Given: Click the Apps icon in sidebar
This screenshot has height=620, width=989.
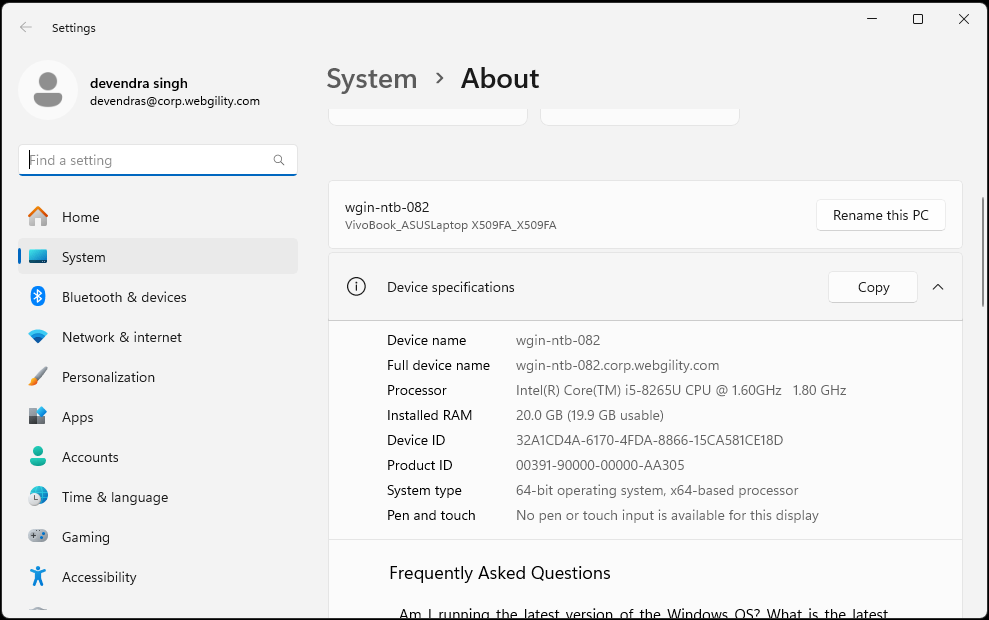Looking at the screenshot, I should 38,417.
